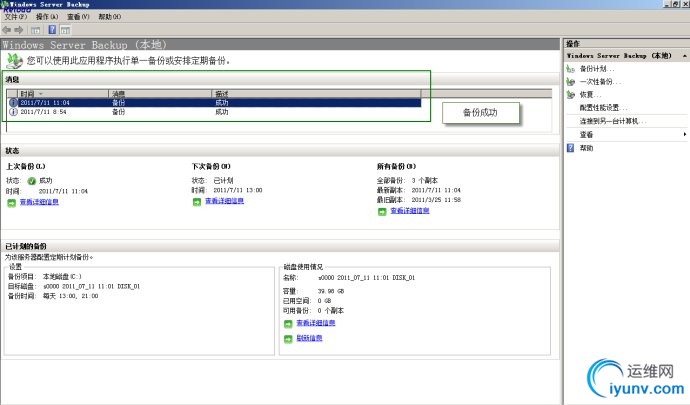
Task: Click the oldest copy date 2011/3/25 11:58
Action: [436, 200]
